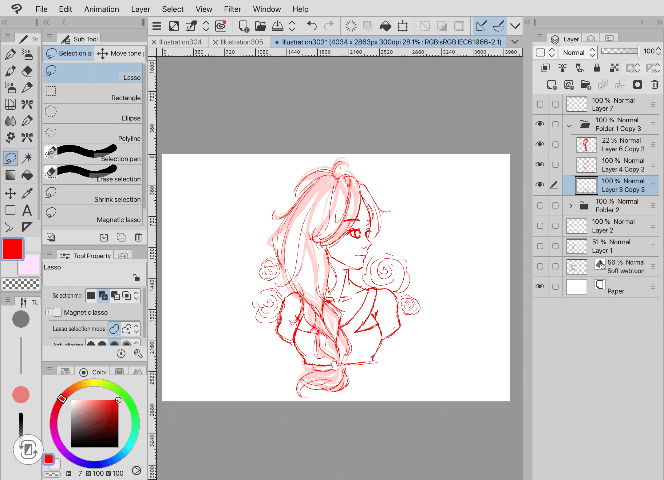Select the Magnetic lasso sub tool

(x=93, y=215)
